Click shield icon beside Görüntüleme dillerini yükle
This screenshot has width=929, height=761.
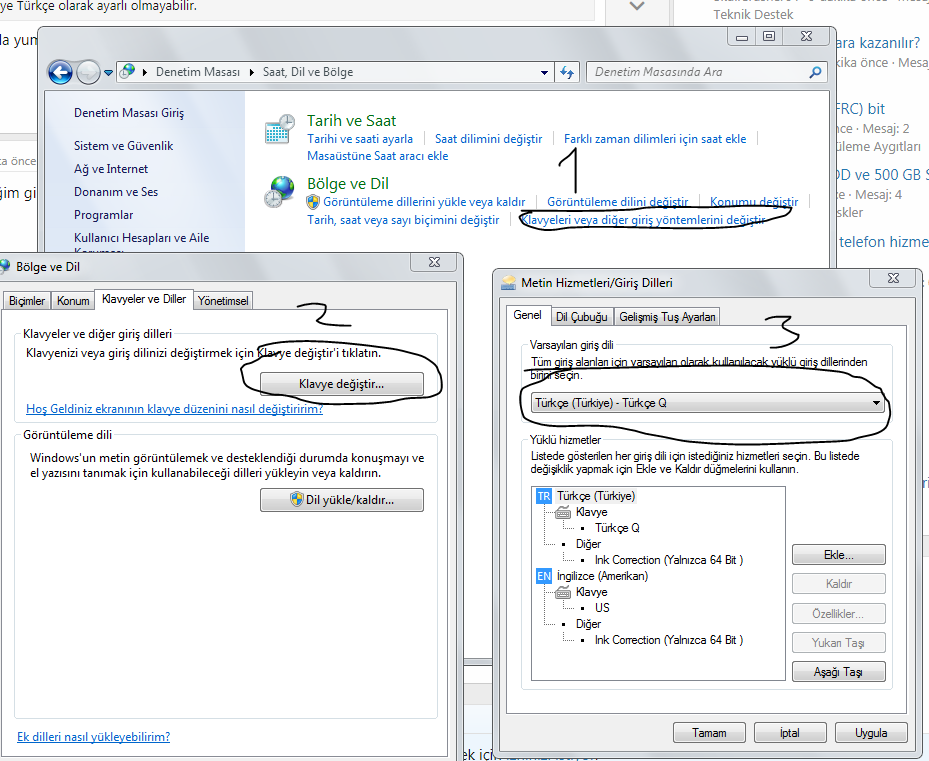[313, 202]
